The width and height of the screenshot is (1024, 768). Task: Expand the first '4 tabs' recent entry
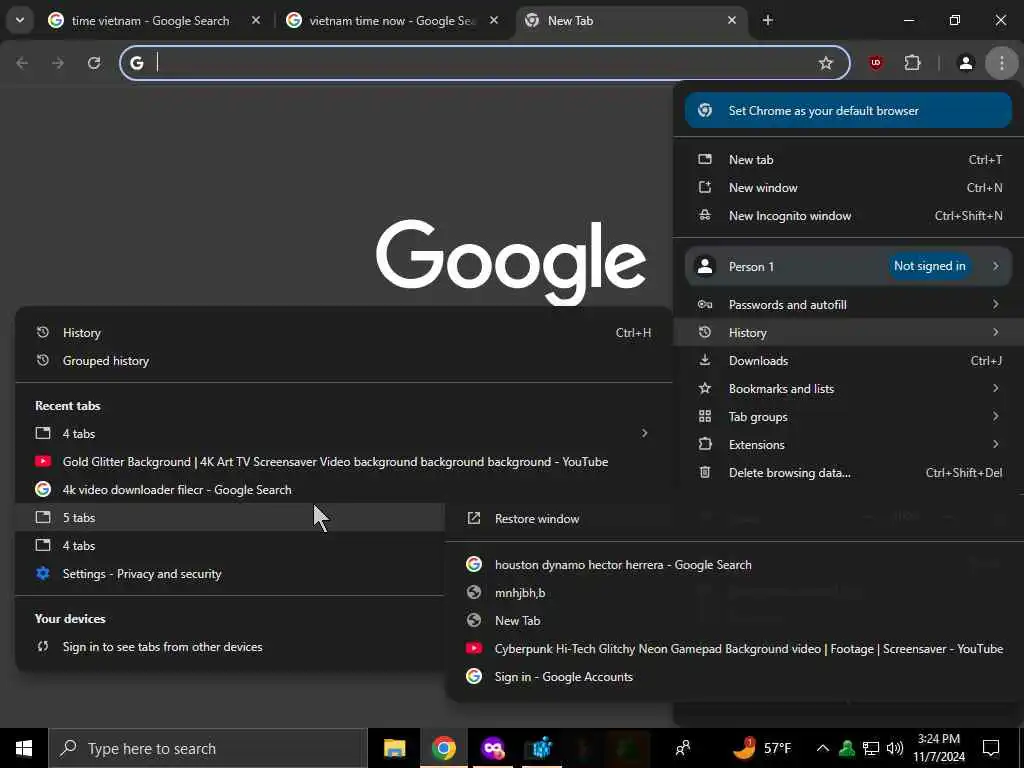coord(344,434)
